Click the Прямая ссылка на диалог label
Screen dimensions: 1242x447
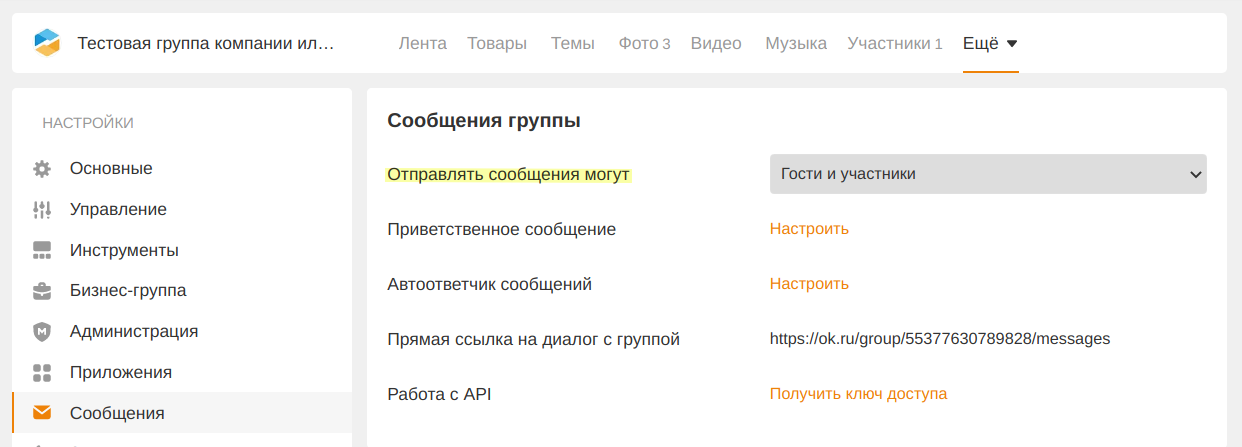point(533,339)
